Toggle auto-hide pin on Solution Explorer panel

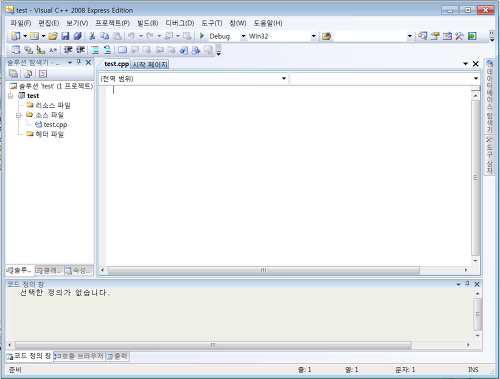coord(79,62)
